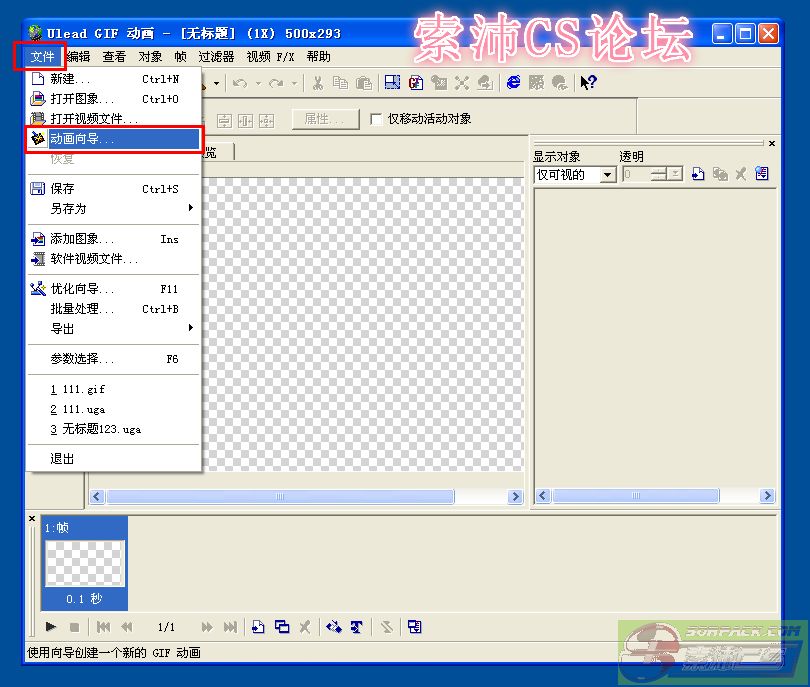
Task: Click the context help pointer icon
Action: pos(588,83)
